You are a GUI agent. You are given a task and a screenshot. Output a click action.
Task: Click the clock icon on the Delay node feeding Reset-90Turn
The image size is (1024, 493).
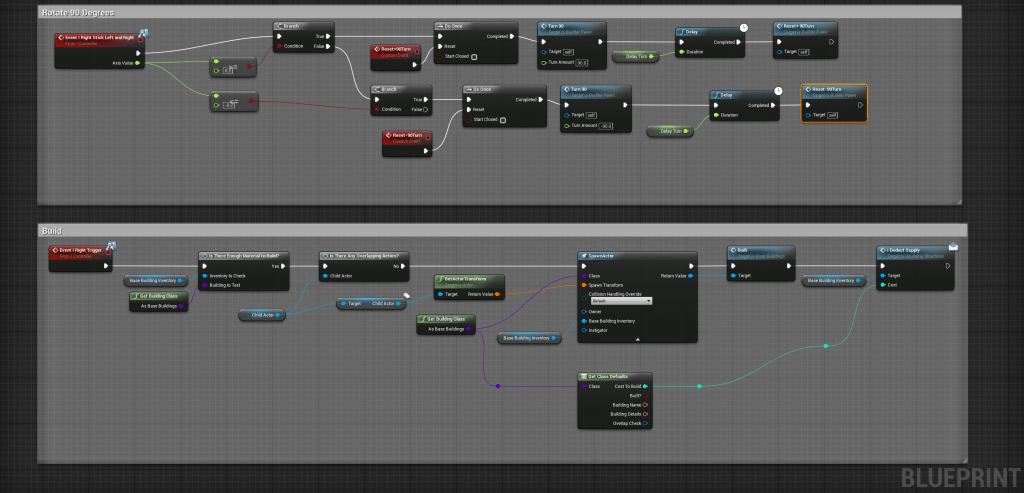coord(778,91)
